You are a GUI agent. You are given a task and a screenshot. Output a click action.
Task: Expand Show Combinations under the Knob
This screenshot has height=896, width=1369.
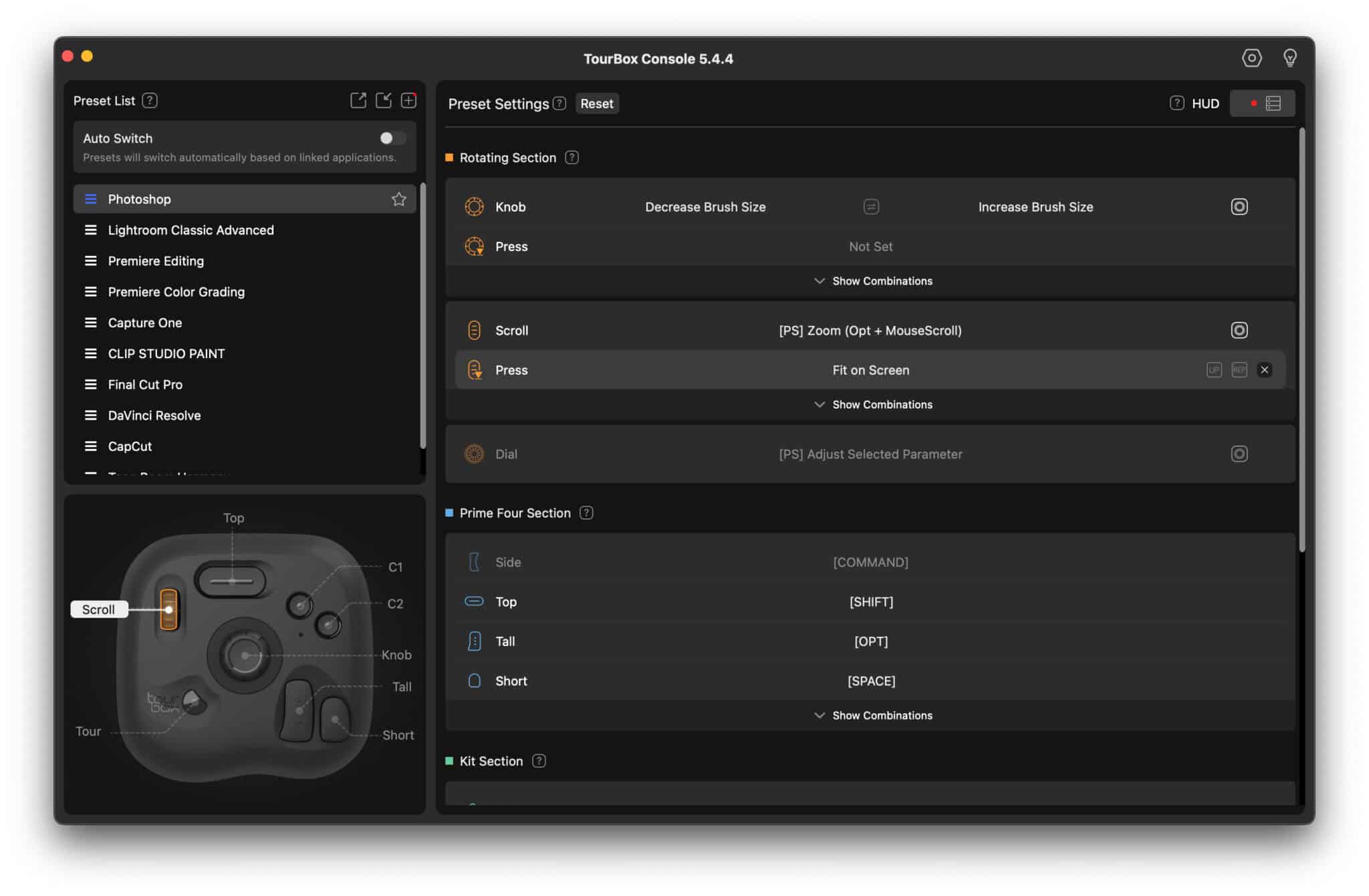tap(871, 281)
